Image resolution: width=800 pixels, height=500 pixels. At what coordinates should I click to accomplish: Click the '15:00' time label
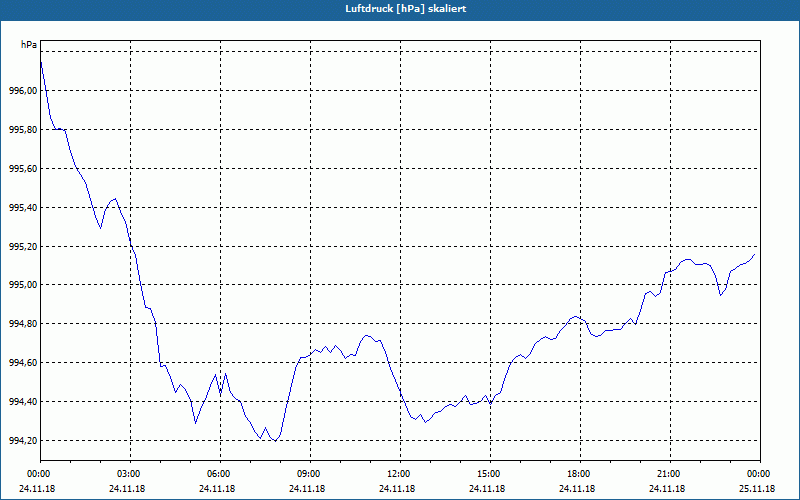pyautogui.click(x=490, y=474)
